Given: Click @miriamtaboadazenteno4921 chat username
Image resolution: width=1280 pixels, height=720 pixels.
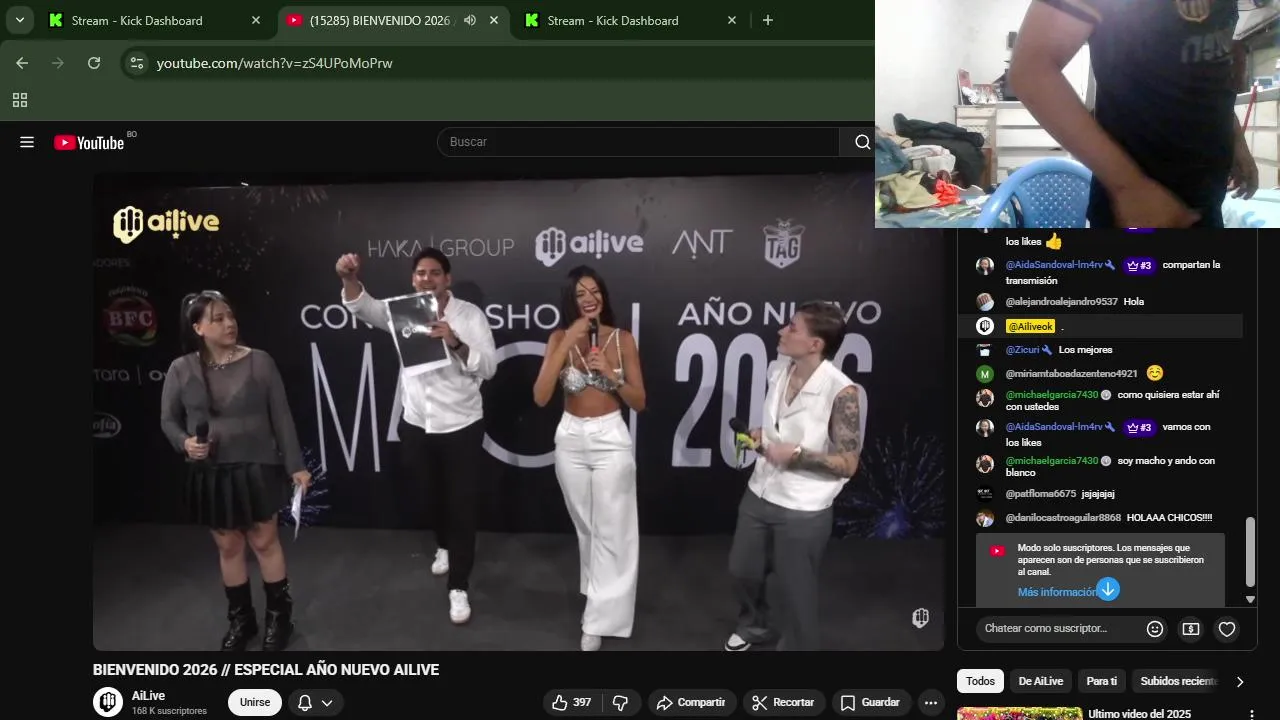Looking at the screenshot, I should (1071, 374).
